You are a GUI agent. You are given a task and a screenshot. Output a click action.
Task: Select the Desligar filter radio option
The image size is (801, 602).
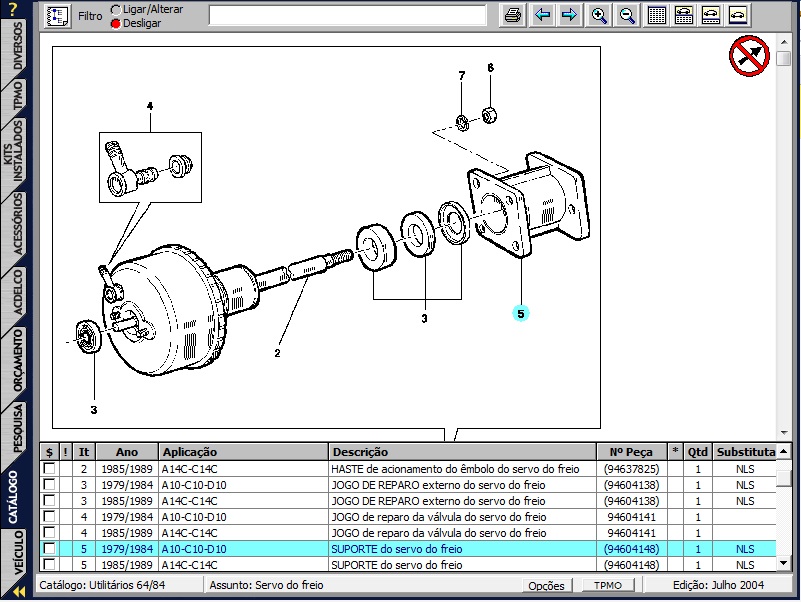tap(116, 23)
